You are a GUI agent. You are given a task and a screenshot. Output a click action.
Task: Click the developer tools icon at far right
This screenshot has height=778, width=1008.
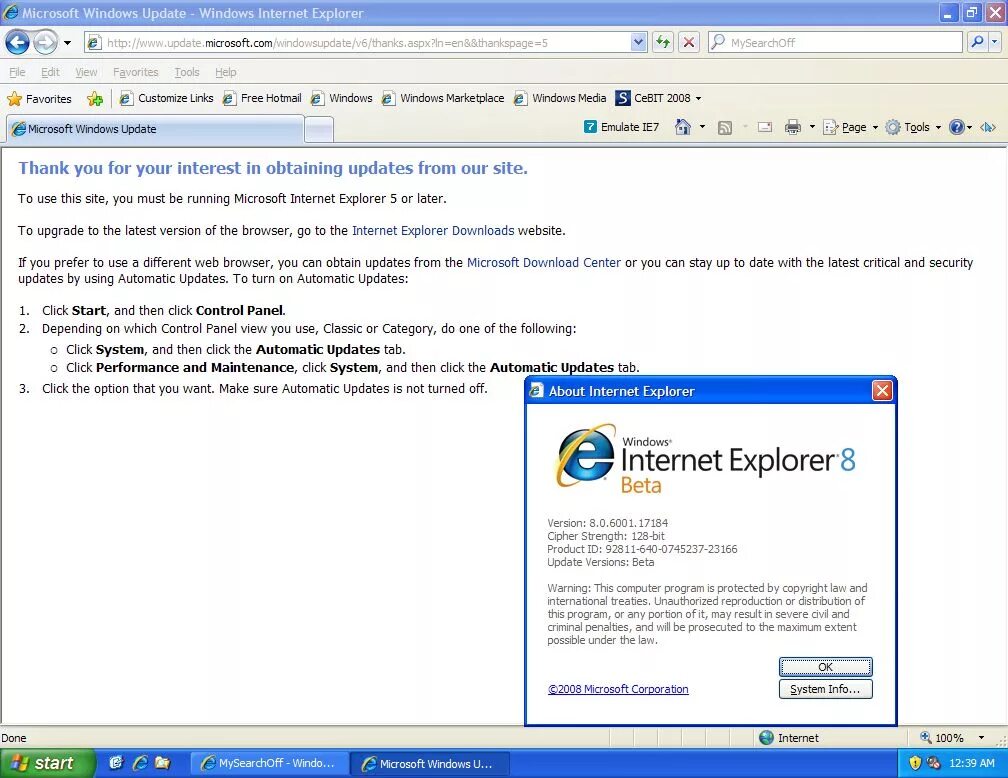(x=988, y=127)
